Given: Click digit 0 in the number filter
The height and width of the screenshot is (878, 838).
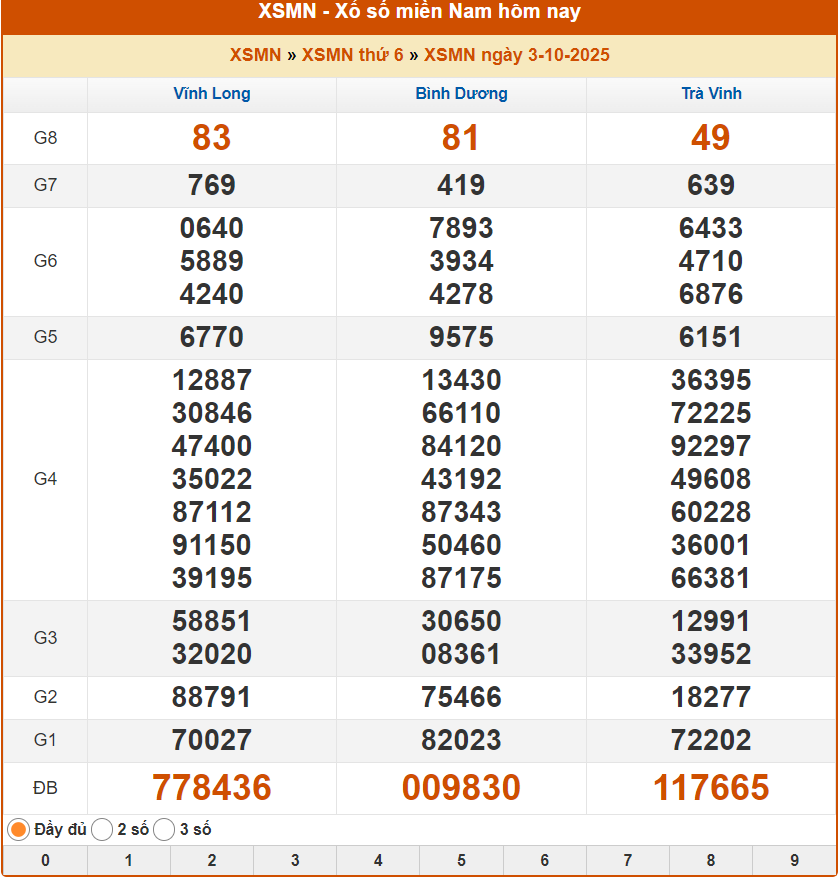Looking at the screenshot, I should (45, 860).
